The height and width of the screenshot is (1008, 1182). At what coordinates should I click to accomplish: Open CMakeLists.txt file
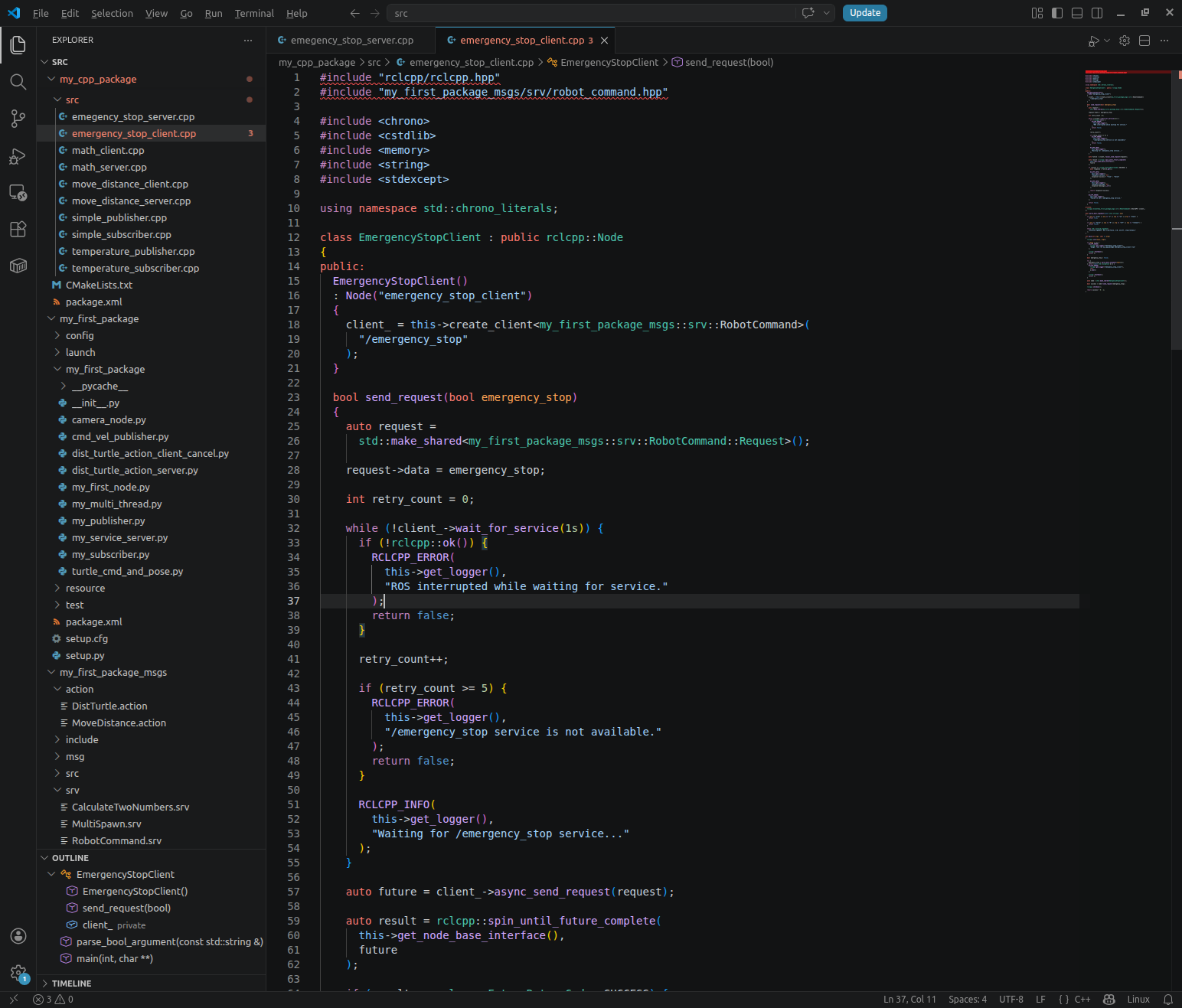point(99,285)
